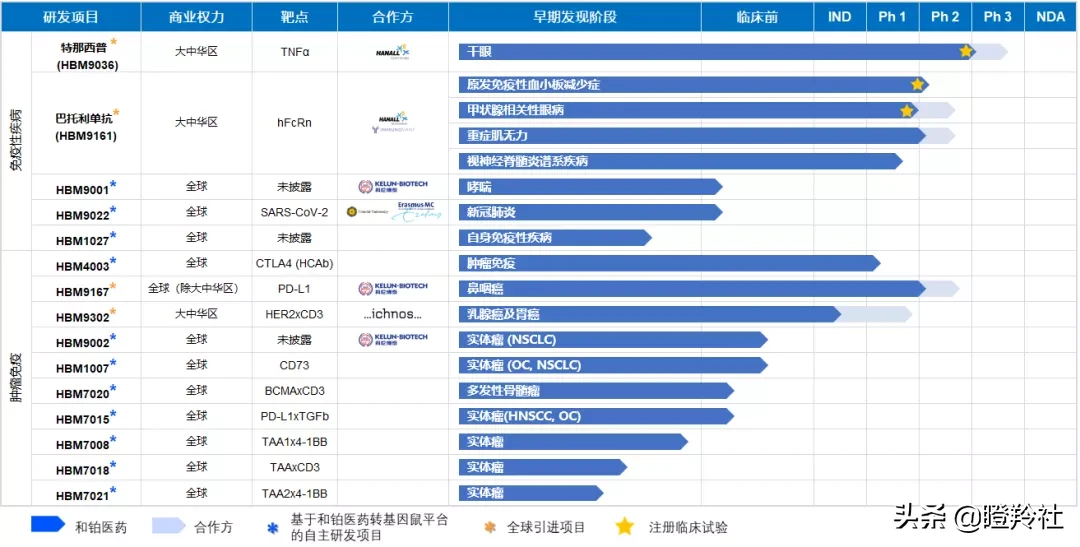Click the dark blue 和铂医药 legend arrow
The image size is (1080, 547).
[48, 525]
